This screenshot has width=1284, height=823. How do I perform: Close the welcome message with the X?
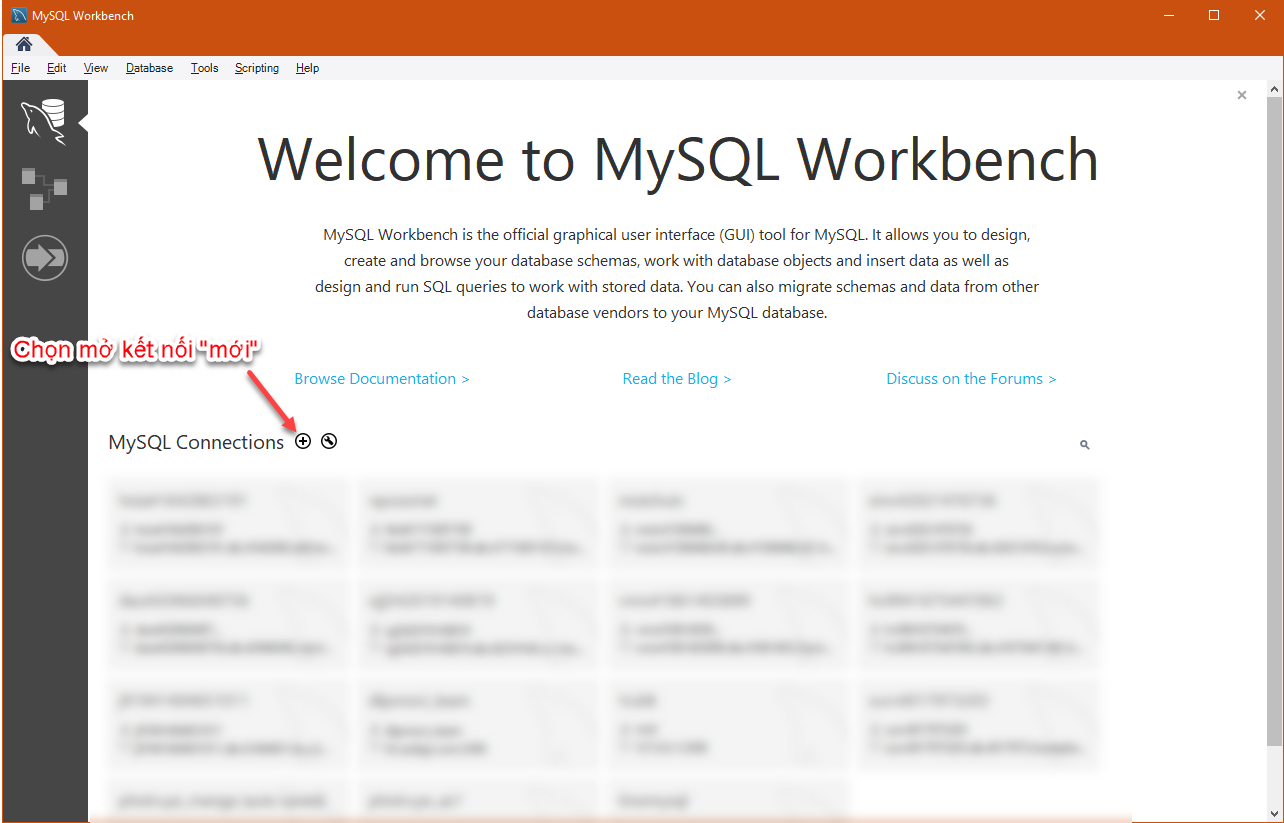(1242, 95)
